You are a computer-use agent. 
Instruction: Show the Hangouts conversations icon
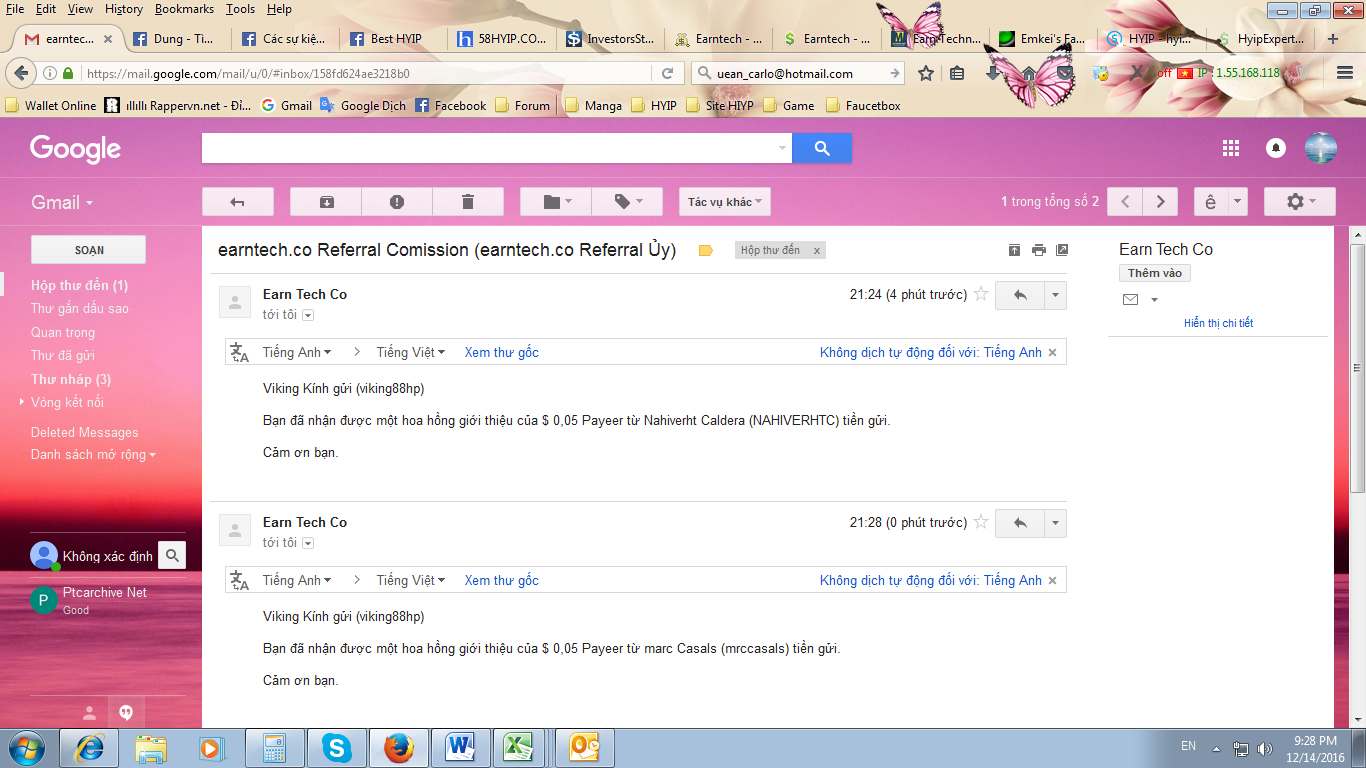pyautogui.click(x=126, y=713)
